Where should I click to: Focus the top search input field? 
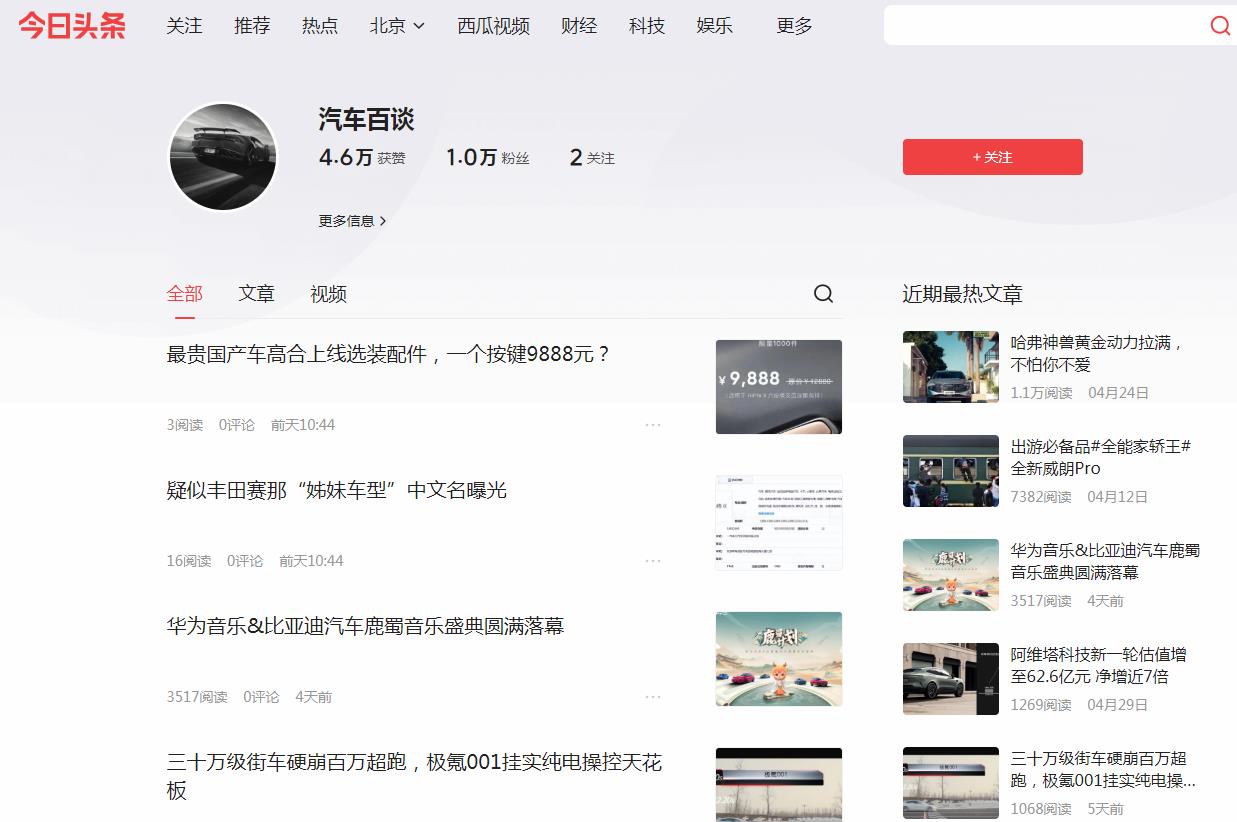(x=1045, y=26)
